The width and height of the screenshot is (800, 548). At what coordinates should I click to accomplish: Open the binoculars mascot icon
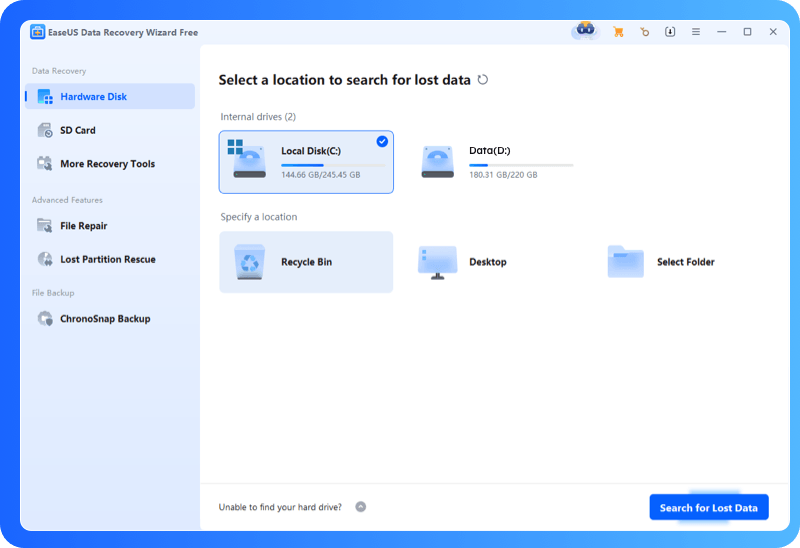tap(585, 31)
